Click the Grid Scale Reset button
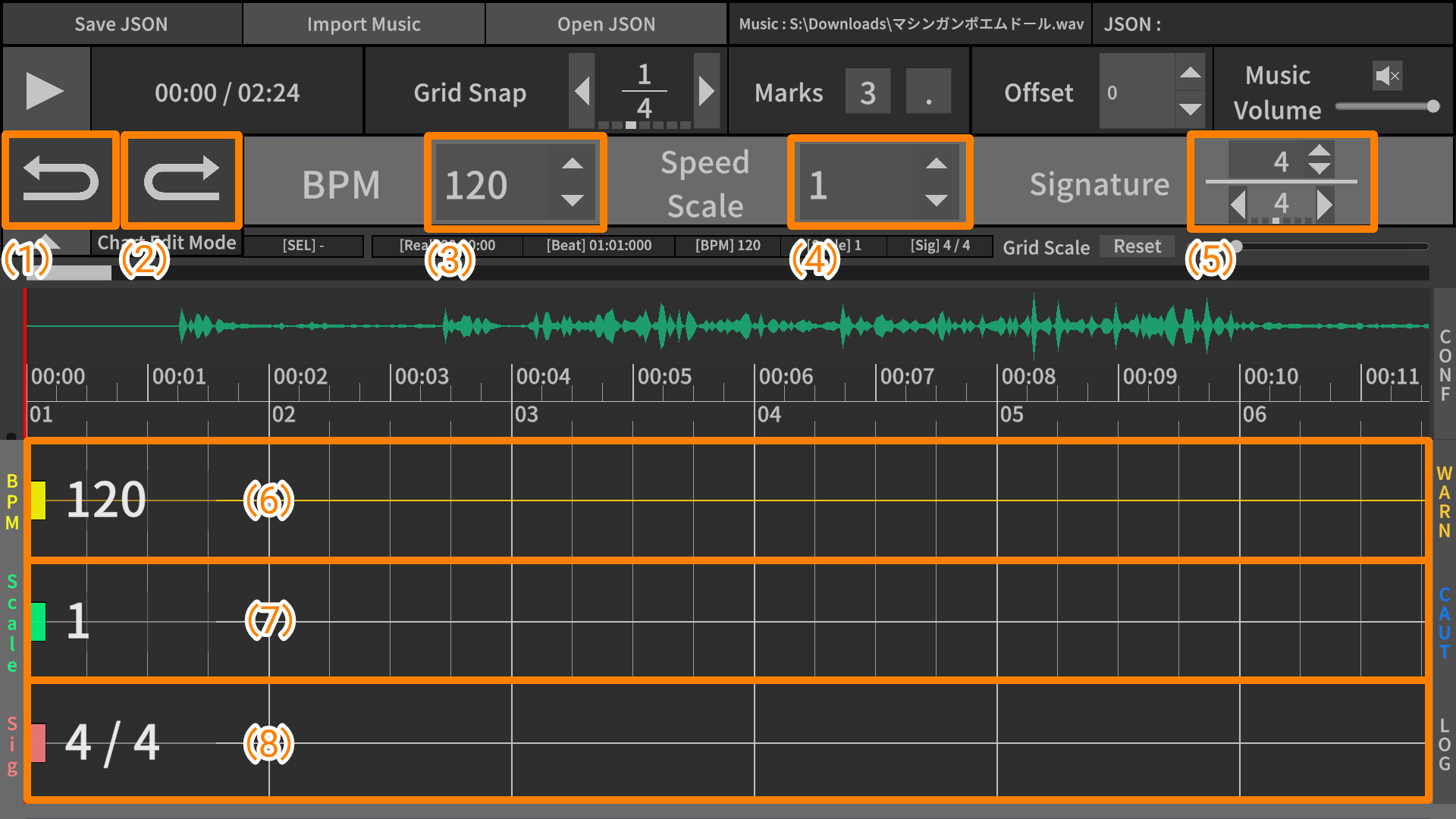This screenshot has height=819, width=1456. click(1137, 246)
